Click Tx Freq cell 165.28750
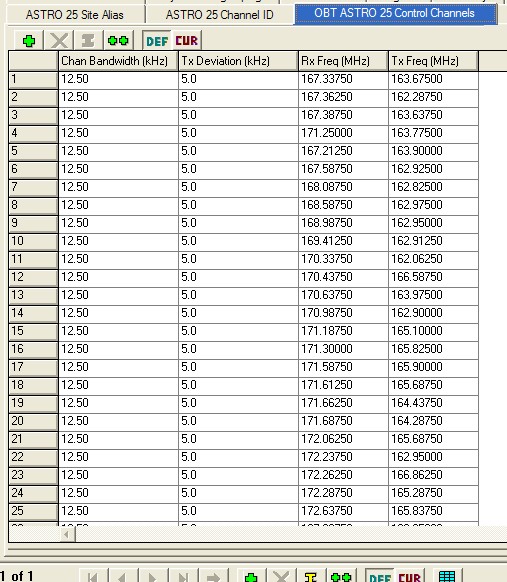 434,494
